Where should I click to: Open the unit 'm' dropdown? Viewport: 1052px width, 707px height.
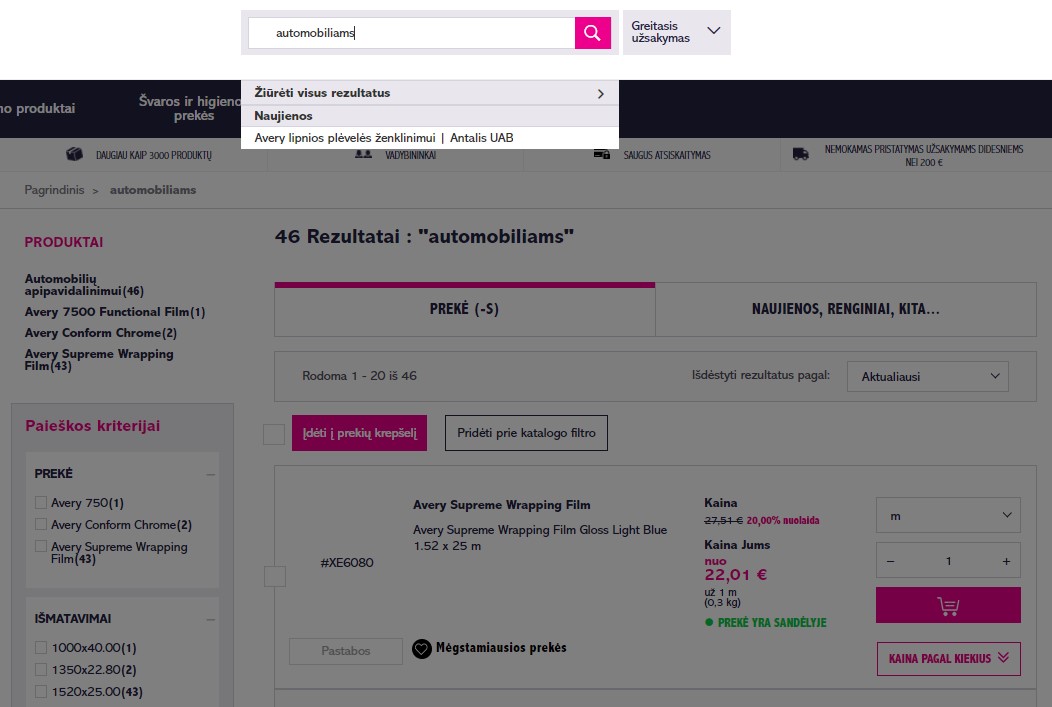tap(948, 515)
